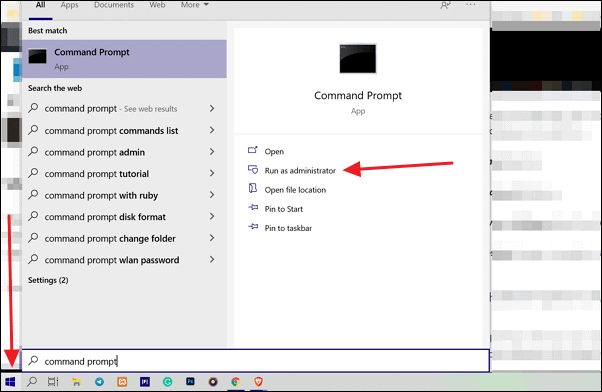Open Task View from the taskbar
The width and height of the screenshot is (602, 392).
pos(53,382)
